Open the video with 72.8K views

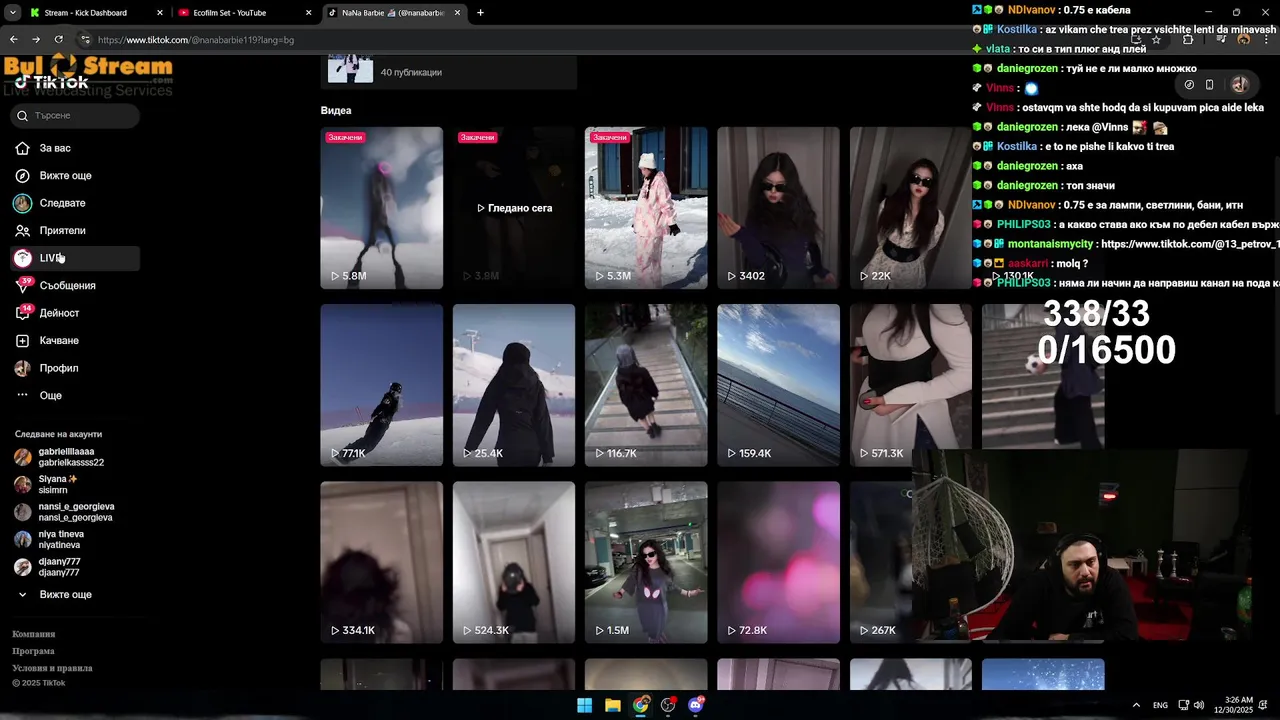[x=778, y=562]
